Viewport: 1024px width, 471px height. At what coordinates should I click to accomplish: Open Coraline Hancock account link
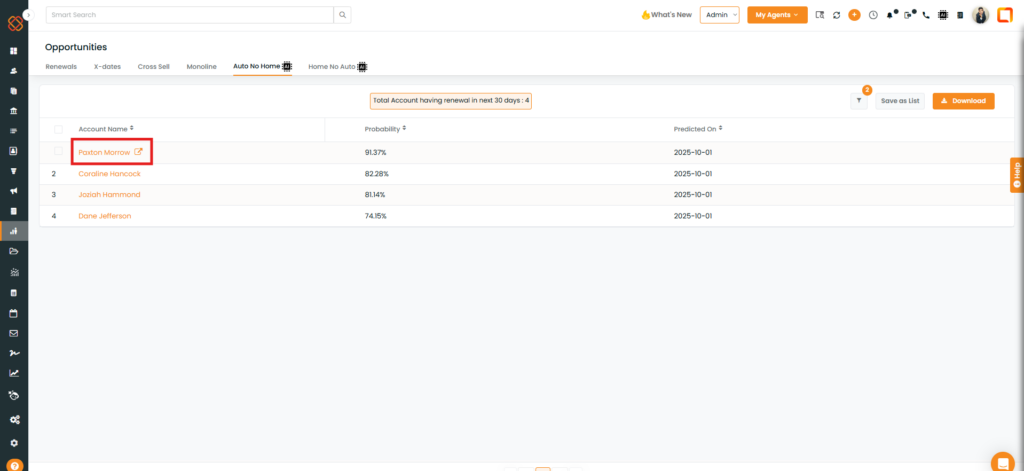pyautogui.click(x=109, y=174)
